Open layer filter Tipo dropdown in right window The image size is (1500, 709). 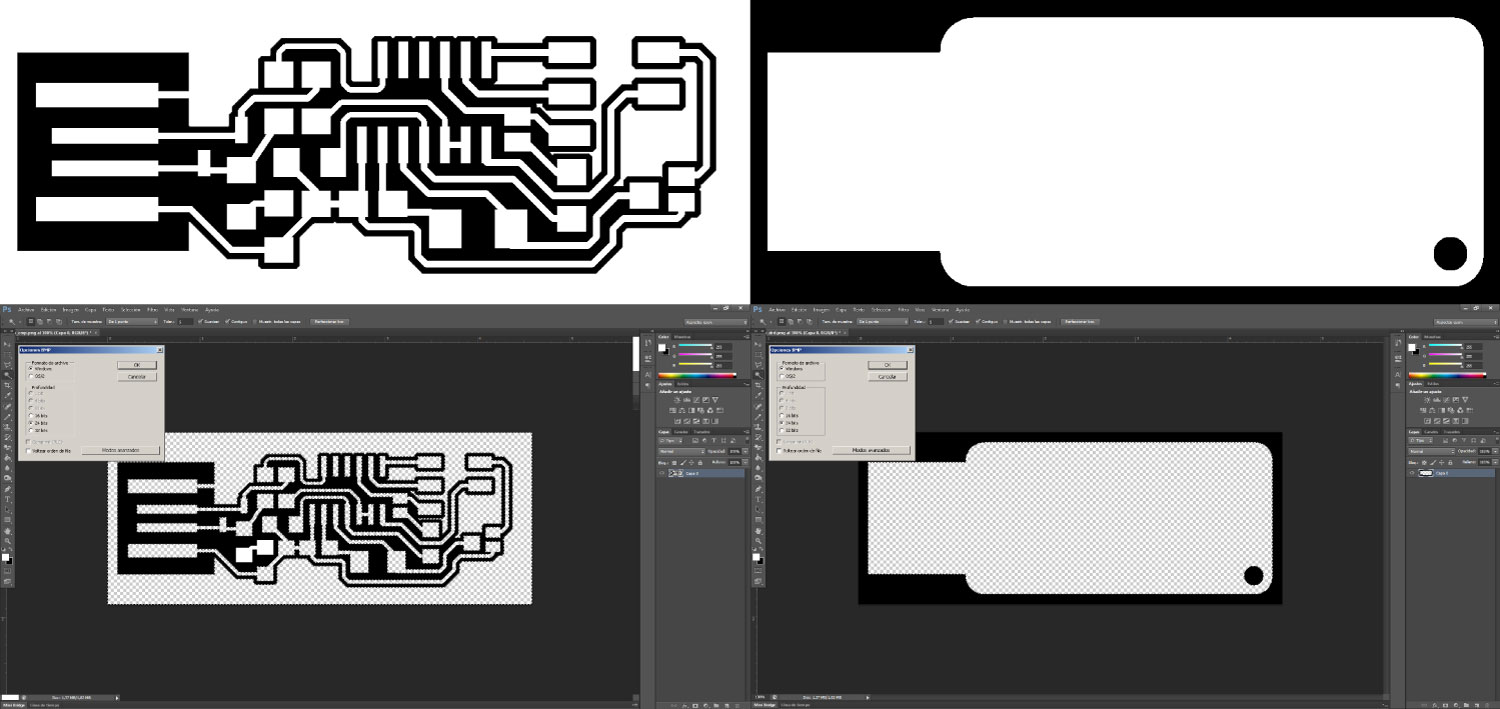(x=1420, y=440)
